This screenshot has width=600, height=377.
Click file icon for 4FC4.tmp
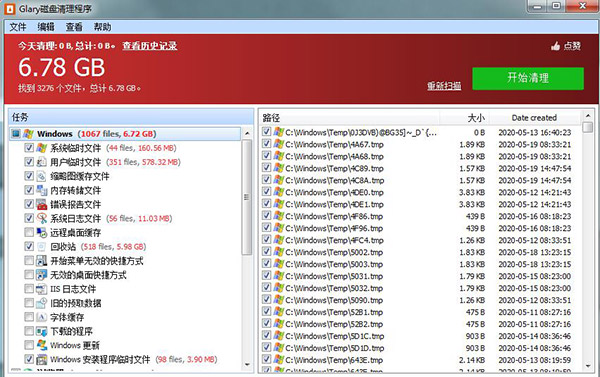[279, 240]
